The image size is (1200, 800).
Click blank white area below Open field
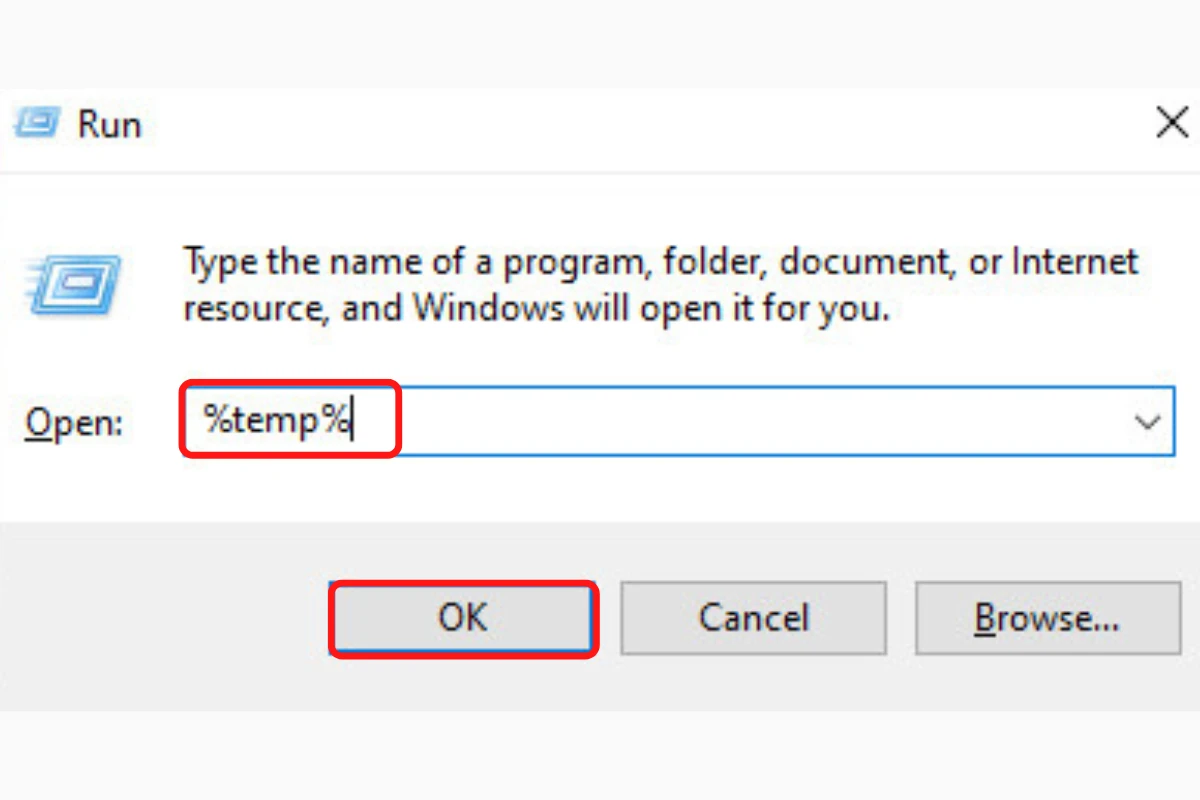click(x=600, y=490)
